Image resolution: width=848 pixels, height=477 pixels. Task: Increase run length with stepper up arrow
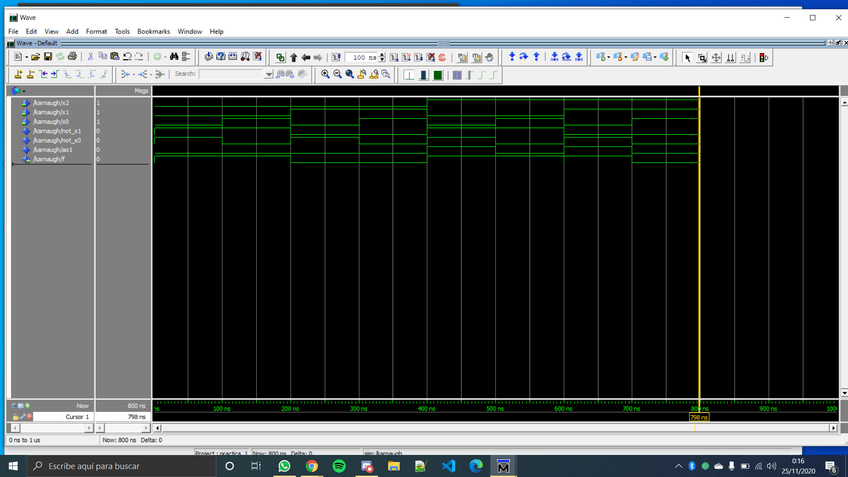[382, 55]
